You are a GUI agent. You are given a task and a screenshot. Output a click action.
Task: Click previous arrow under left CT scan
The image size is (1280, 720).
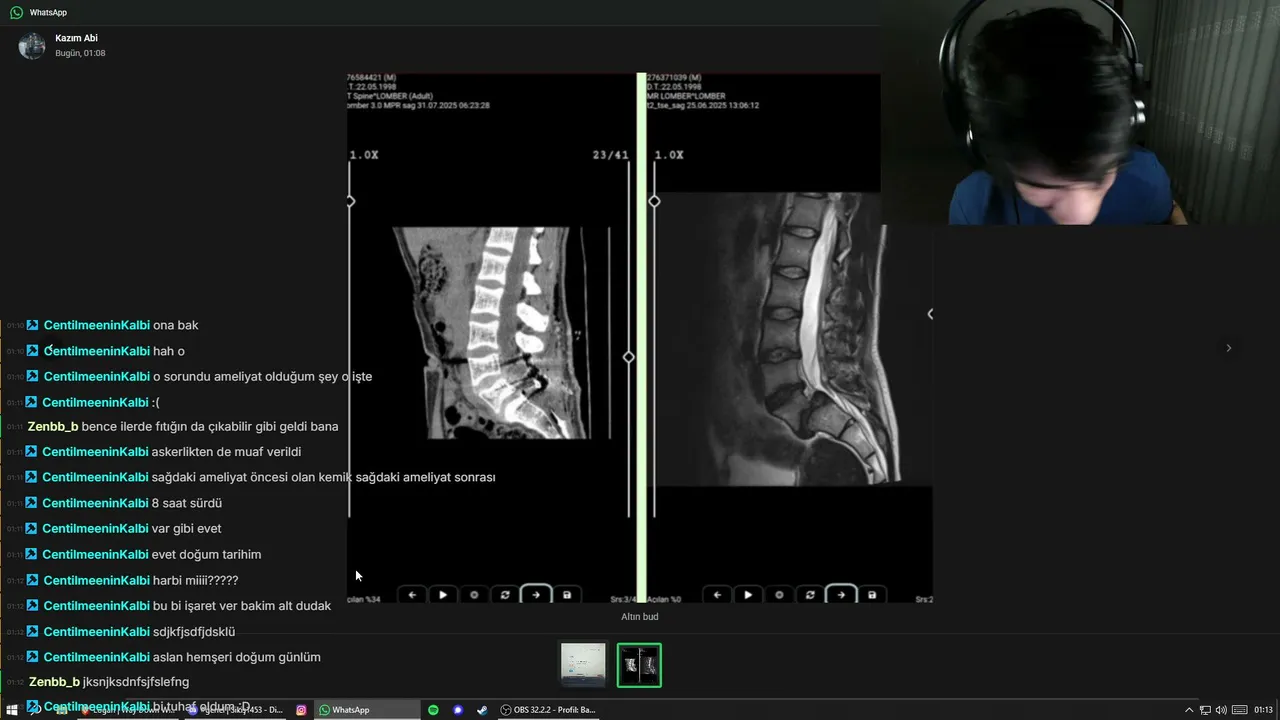[412, 594]
